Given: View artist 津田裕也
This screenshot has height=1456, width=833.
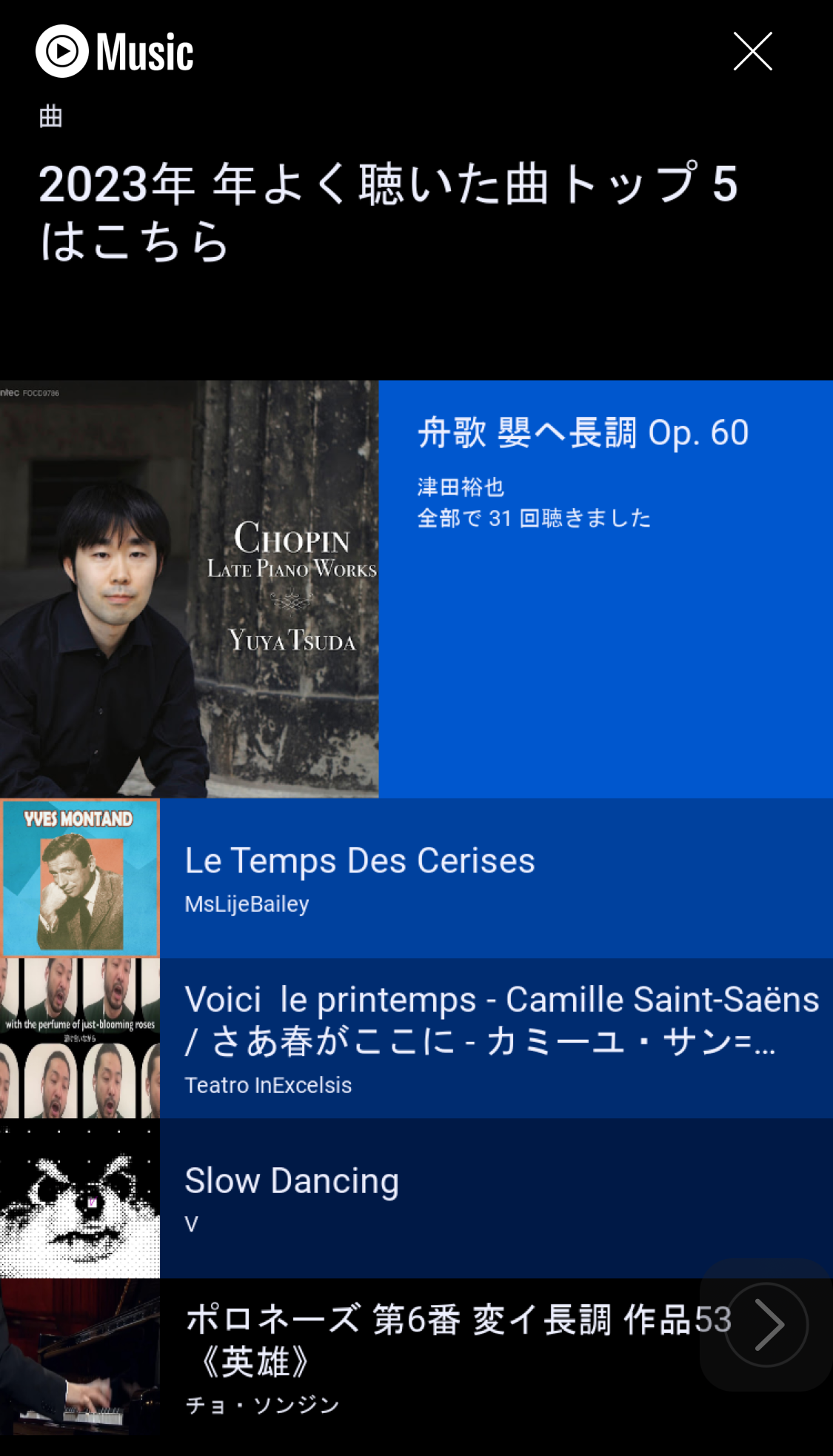Looking at the screenshot, I should click(461, 487).
